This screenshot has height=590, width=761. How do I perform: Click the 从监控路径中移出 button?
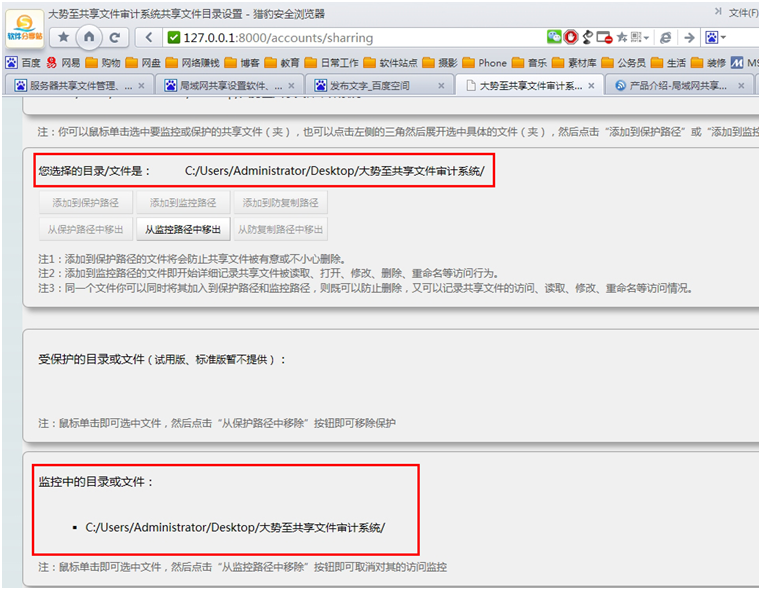[181, 229]
